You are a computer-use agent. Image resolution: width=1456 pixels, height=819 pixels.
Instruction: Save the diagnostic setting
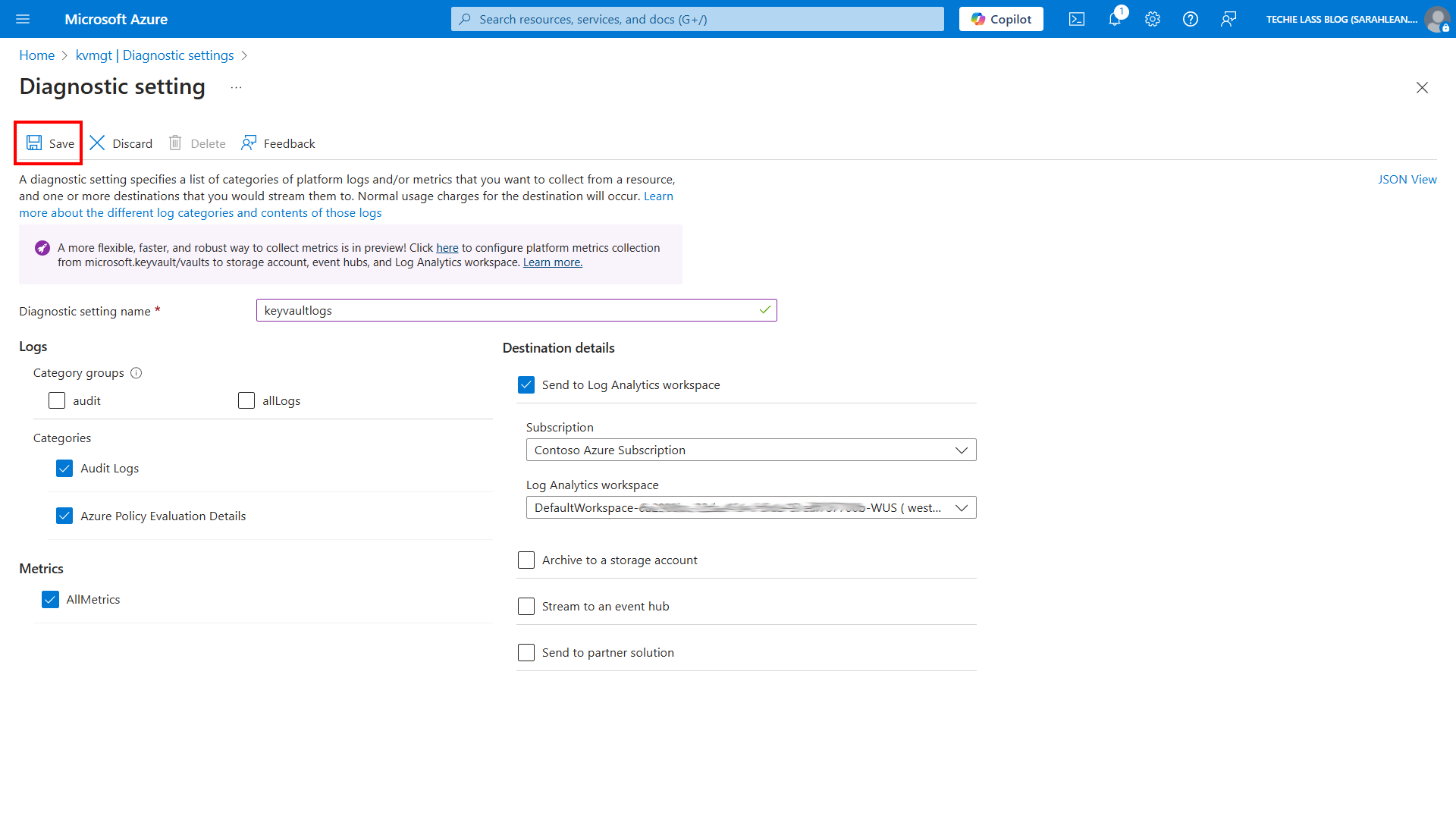click(x=48, y=143)
